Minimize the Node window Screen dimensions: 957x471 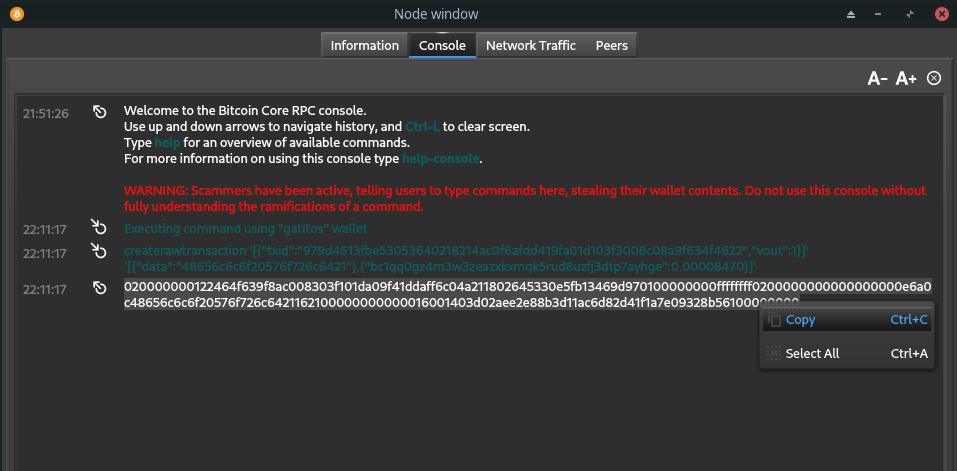(878, 14)
